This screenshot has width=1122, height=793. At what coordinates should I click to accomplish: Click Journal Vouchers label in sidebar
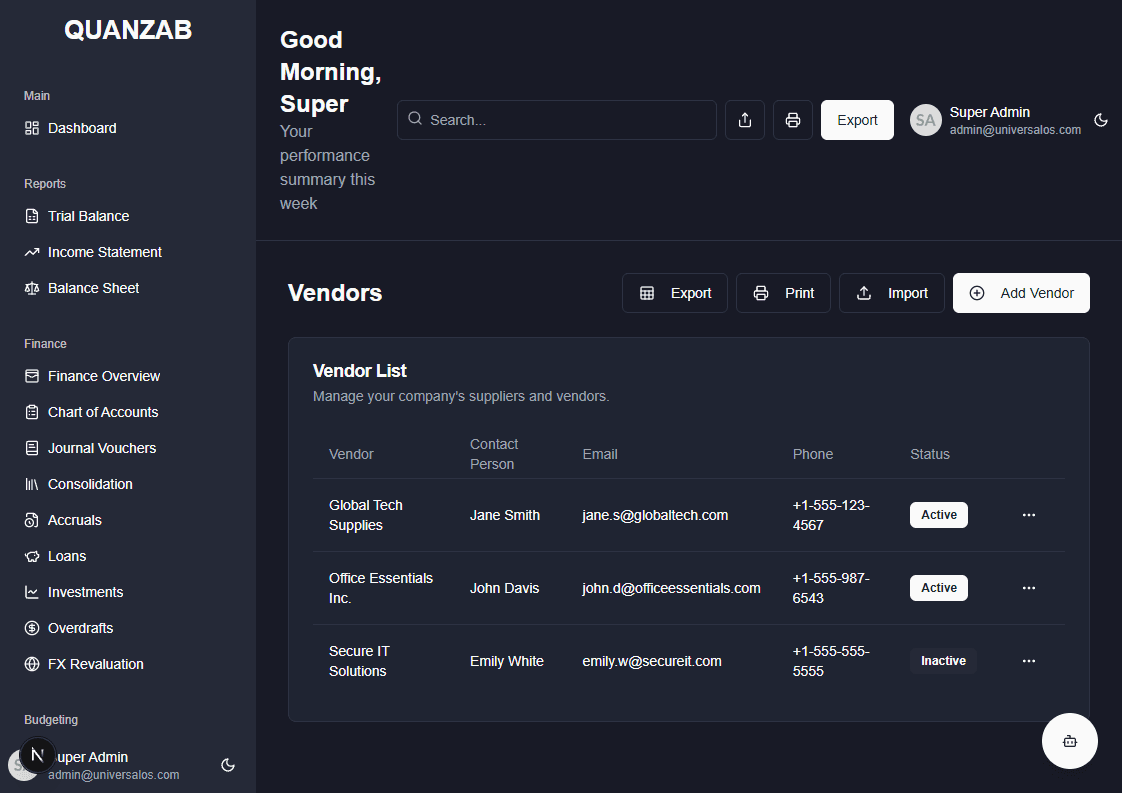[x=102, y=448]
